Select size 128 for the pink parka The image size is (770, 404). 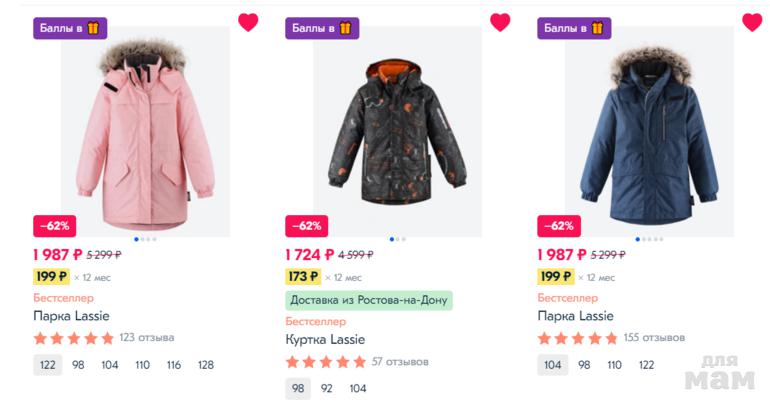(205, 365)
